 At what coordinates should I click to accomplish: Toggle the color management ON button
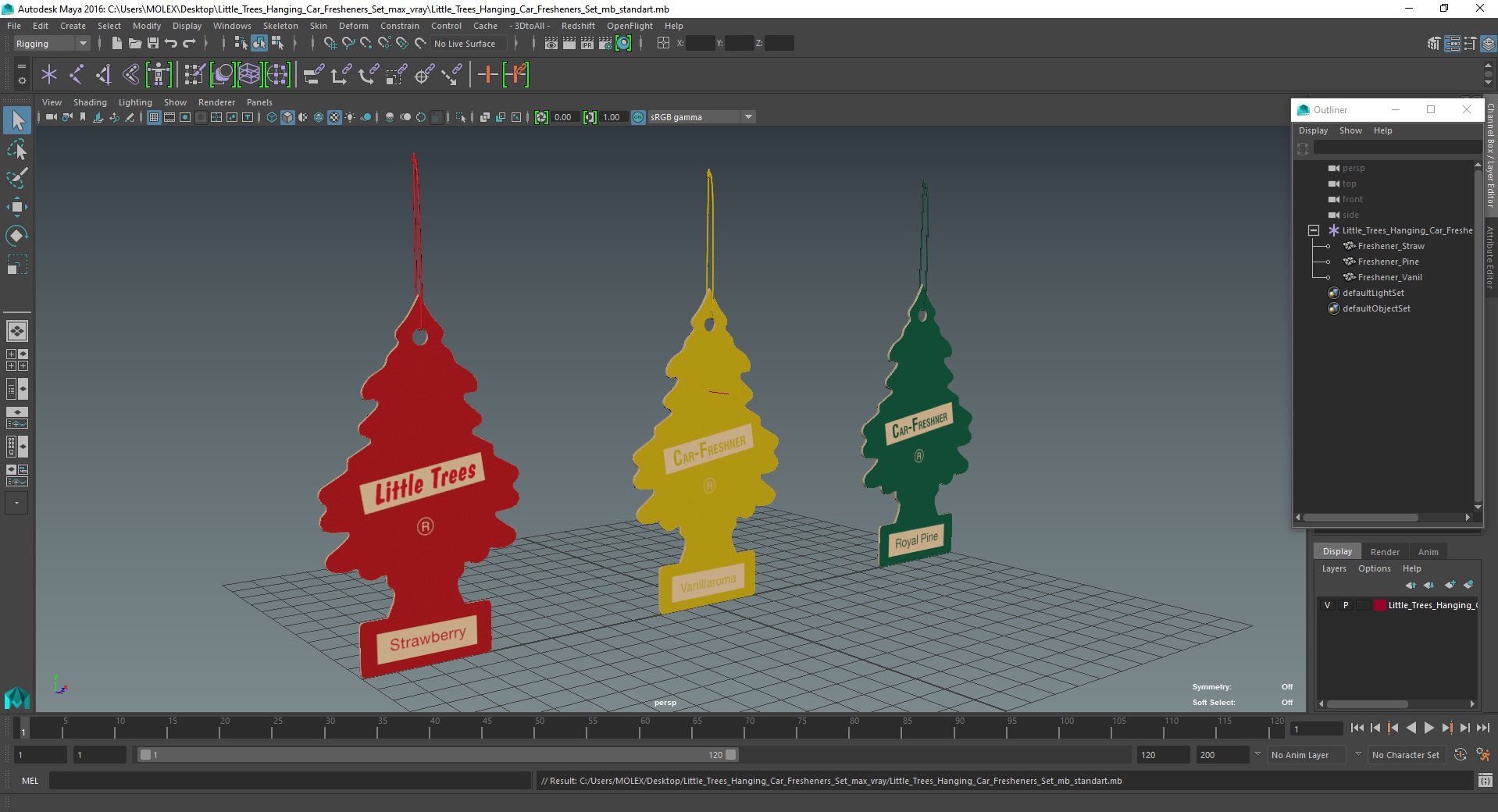point(638,117)
